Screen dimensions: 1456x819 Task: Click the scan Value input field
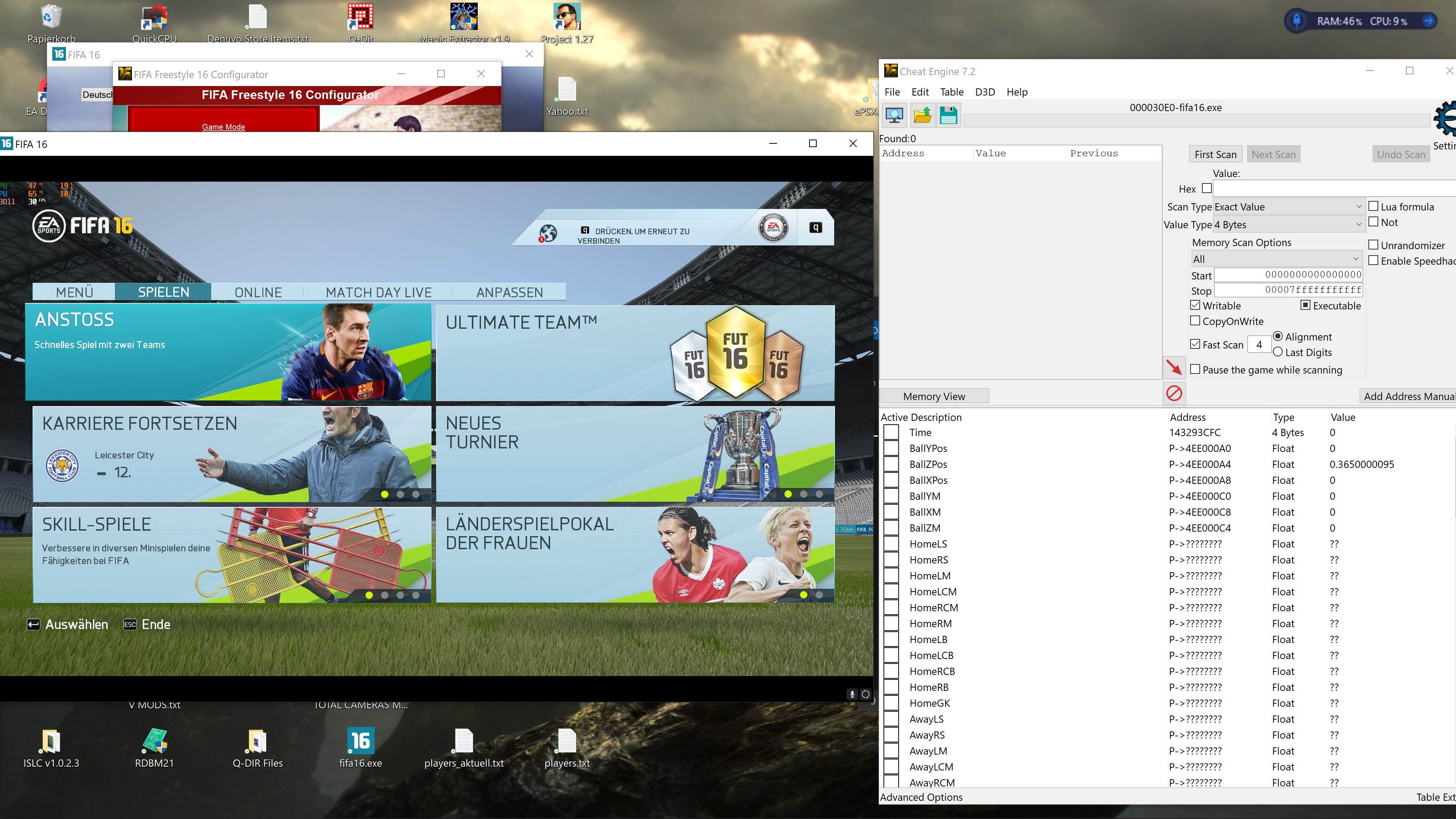(1334, 188)
